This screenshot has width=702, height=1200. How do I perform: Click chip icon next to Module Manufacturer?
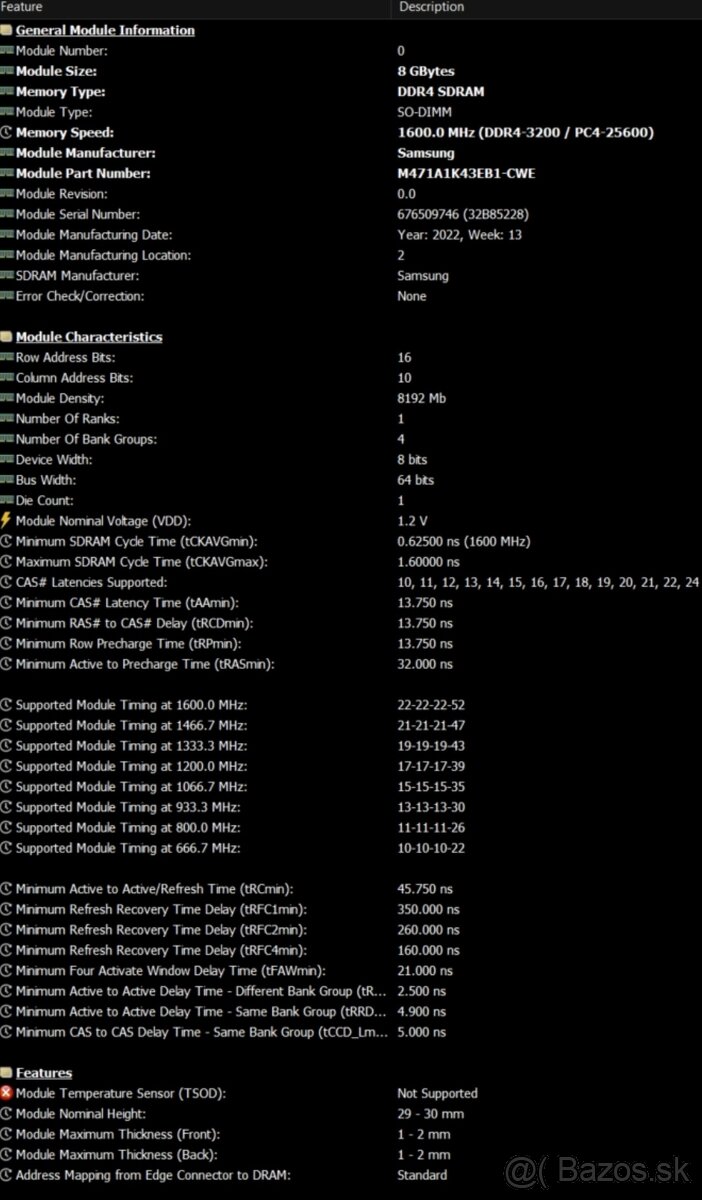click(7, 153)
